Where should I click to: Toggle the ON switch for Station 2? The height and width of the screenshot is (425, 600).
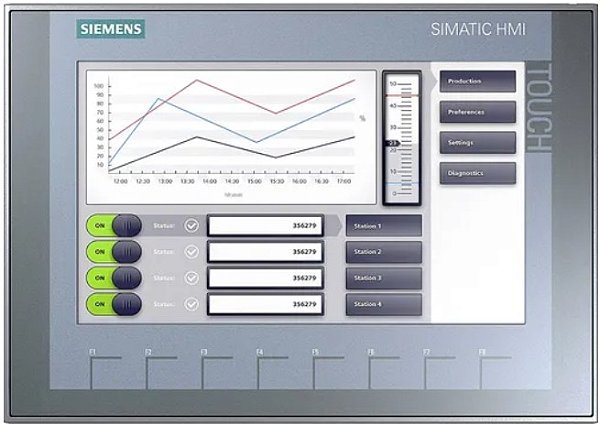pos(114,252)
